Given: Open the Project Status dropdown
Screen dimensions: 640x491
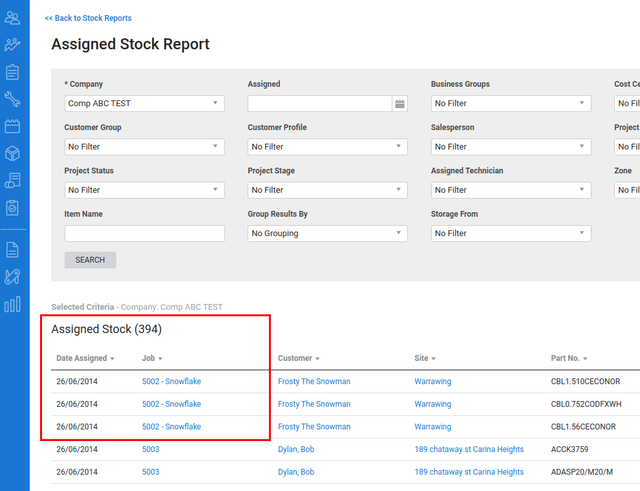Looking at the screenshot, I should pos(144,190).
